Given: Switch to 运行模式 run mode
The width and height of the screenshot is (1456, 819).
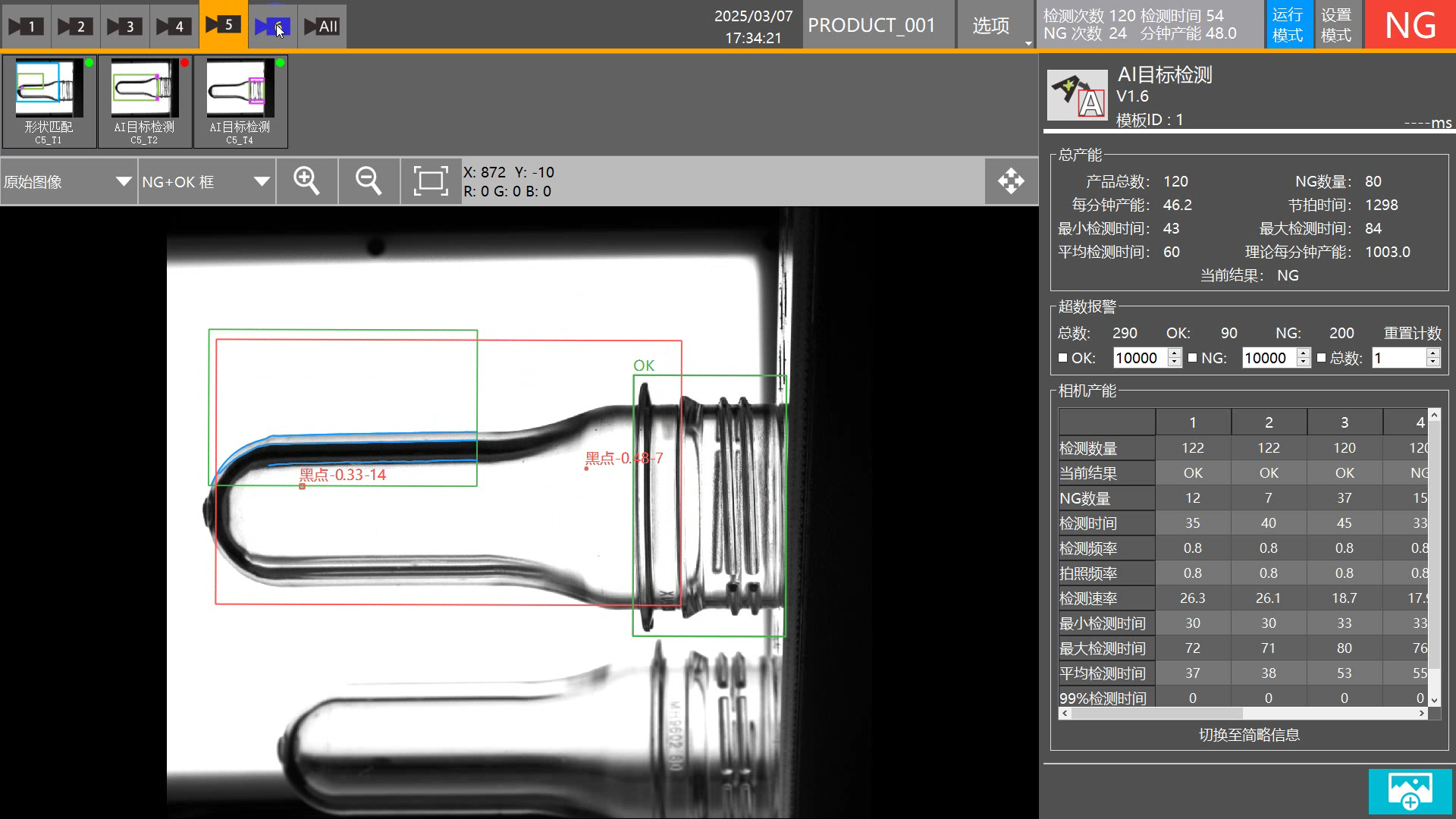Looking at the screenshot, I should coord(1288,25).
